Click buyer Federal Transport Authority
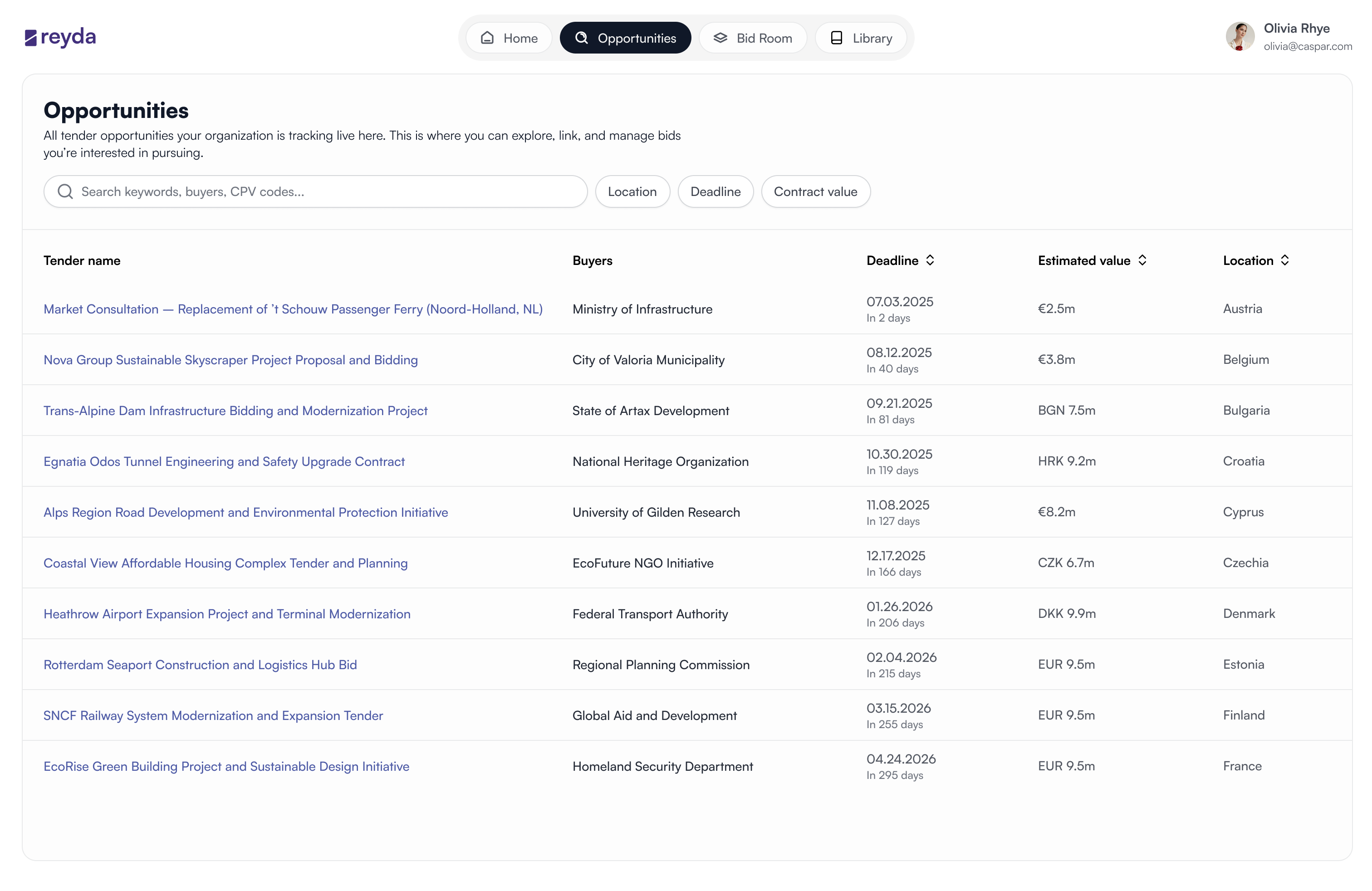Viewport: 1372px width, 891px height. (x=650, y=614)
